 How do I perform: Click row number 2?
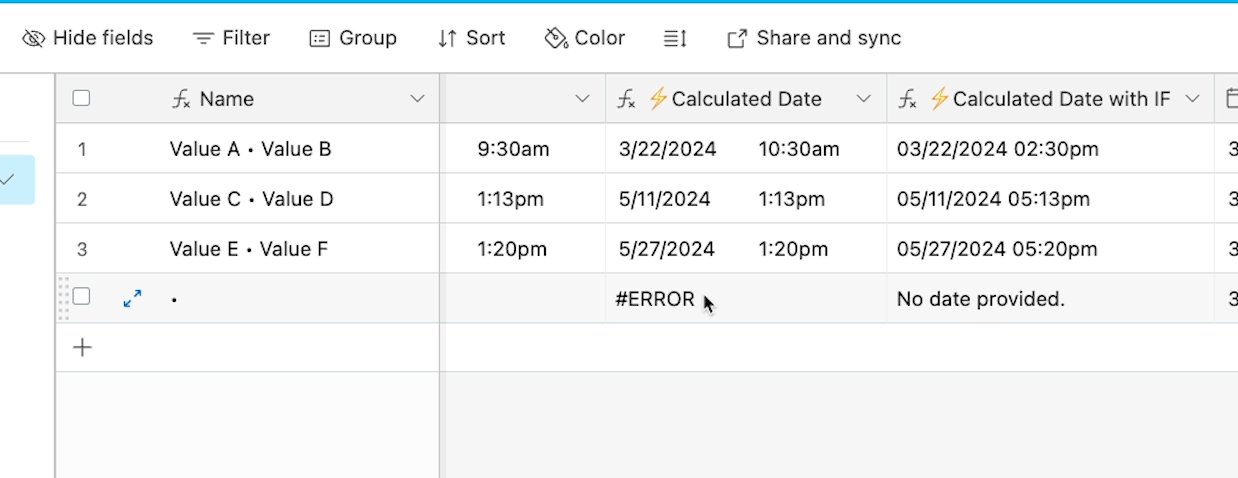[82, 199]
